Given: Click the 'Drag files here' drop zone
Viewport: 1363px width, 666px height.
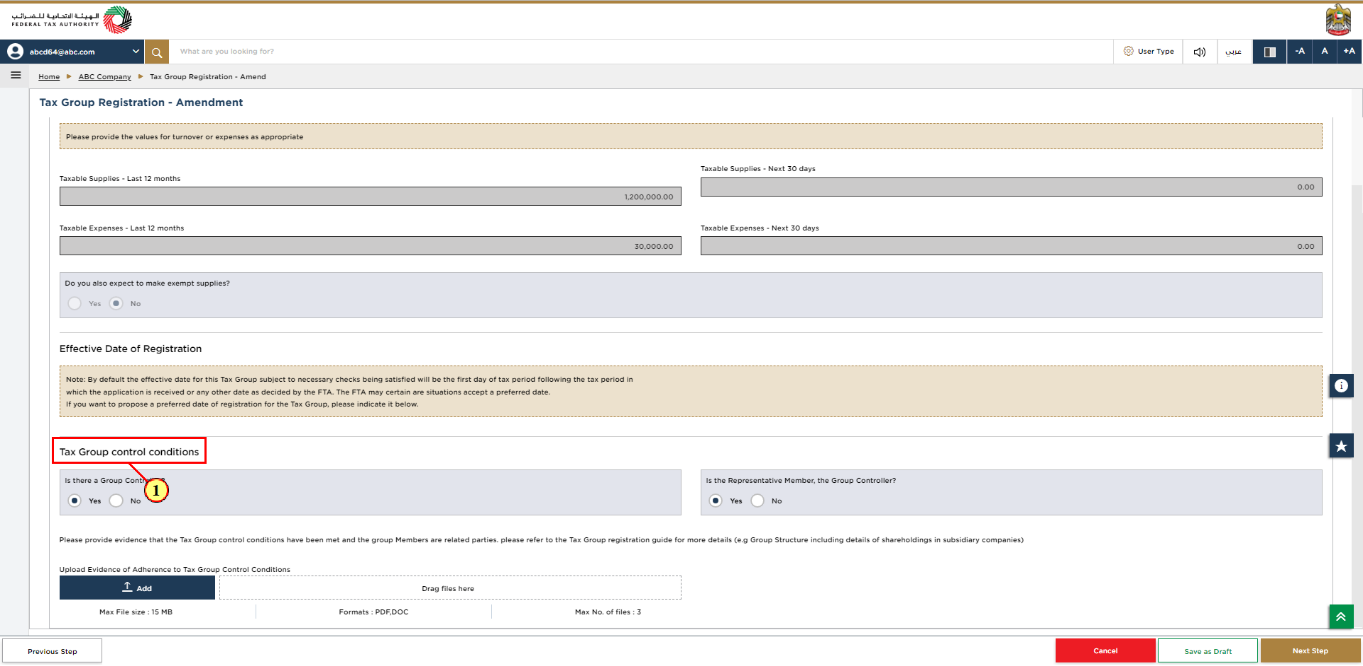Looking at the screenshot, I should pos(450,588).
